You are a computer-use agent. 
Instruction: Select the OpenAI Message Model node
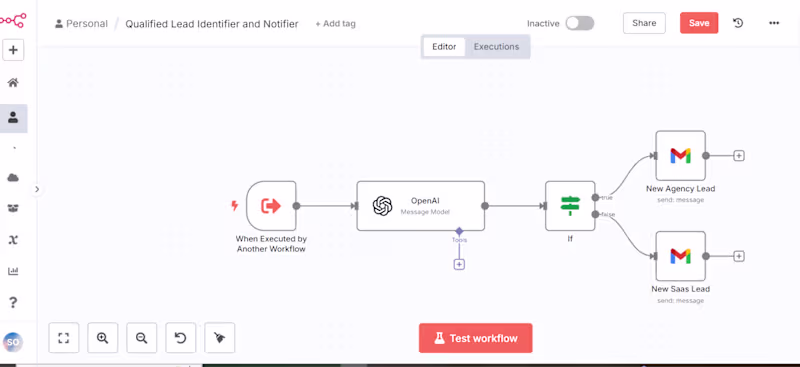pyautogui.click(x=420, y=206)
